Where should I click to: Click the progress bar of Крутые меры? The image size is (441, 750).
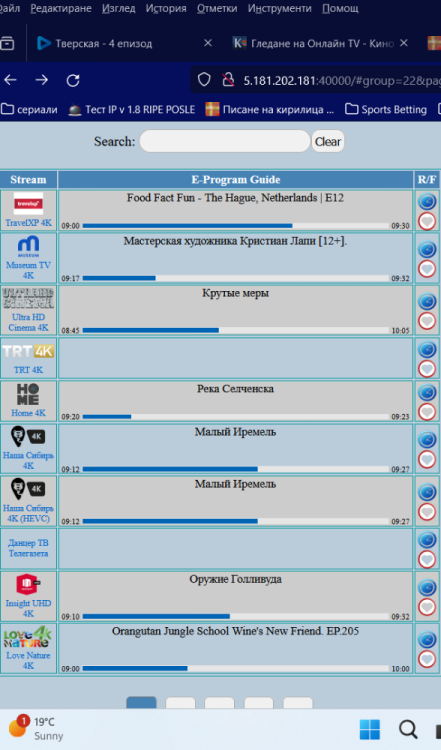pos(236,330)
